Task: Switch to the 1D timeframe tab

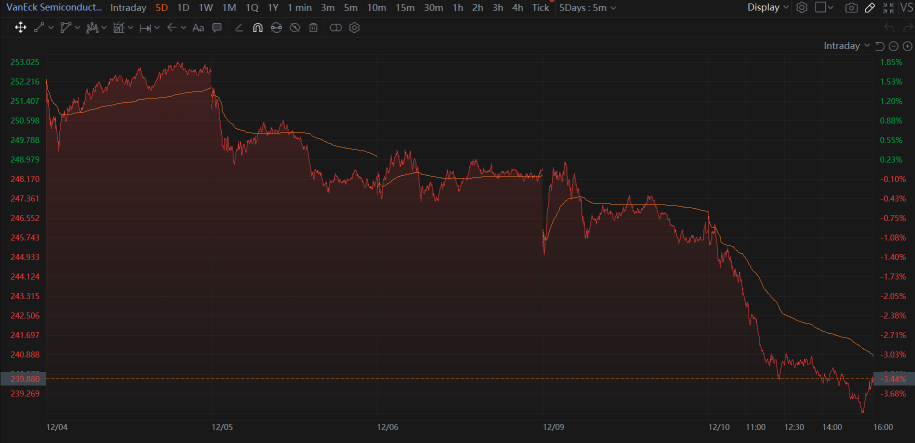Action: tap(182, 8)
